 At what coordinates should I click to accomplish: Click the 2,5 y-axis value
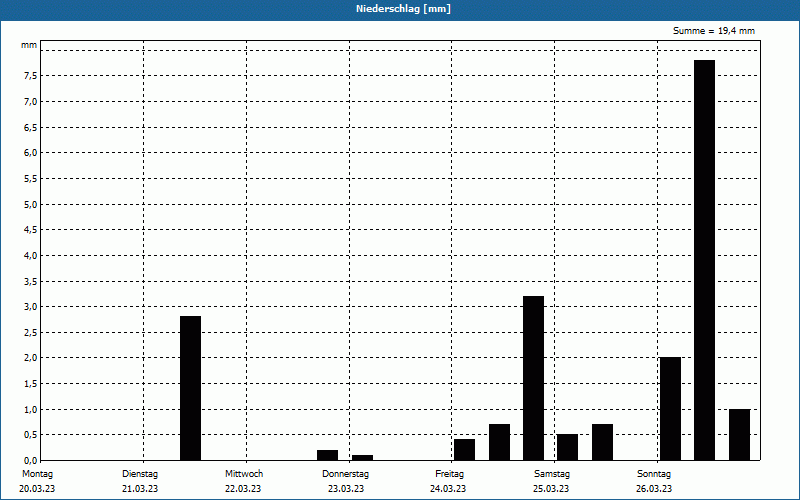point(31,332)
